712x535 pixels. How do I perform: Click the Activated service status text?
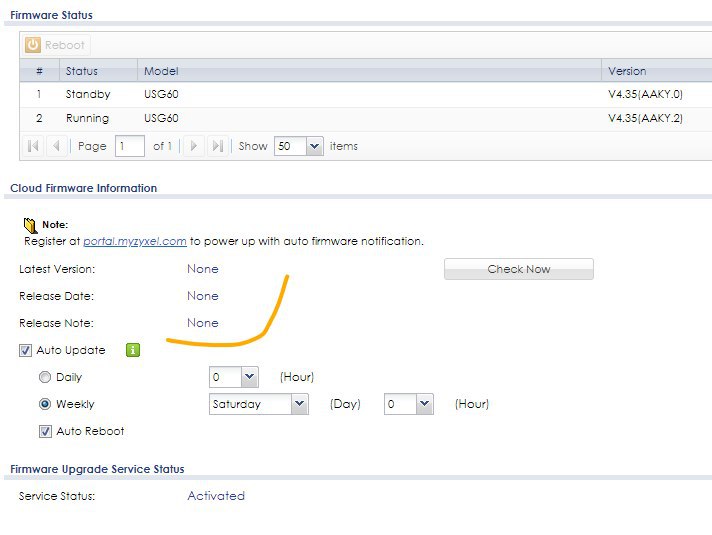point(216,495)
